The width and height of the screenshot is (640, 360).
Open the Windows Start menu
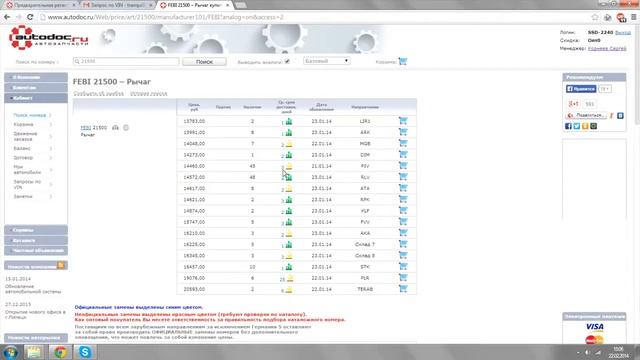click(10, 352)
